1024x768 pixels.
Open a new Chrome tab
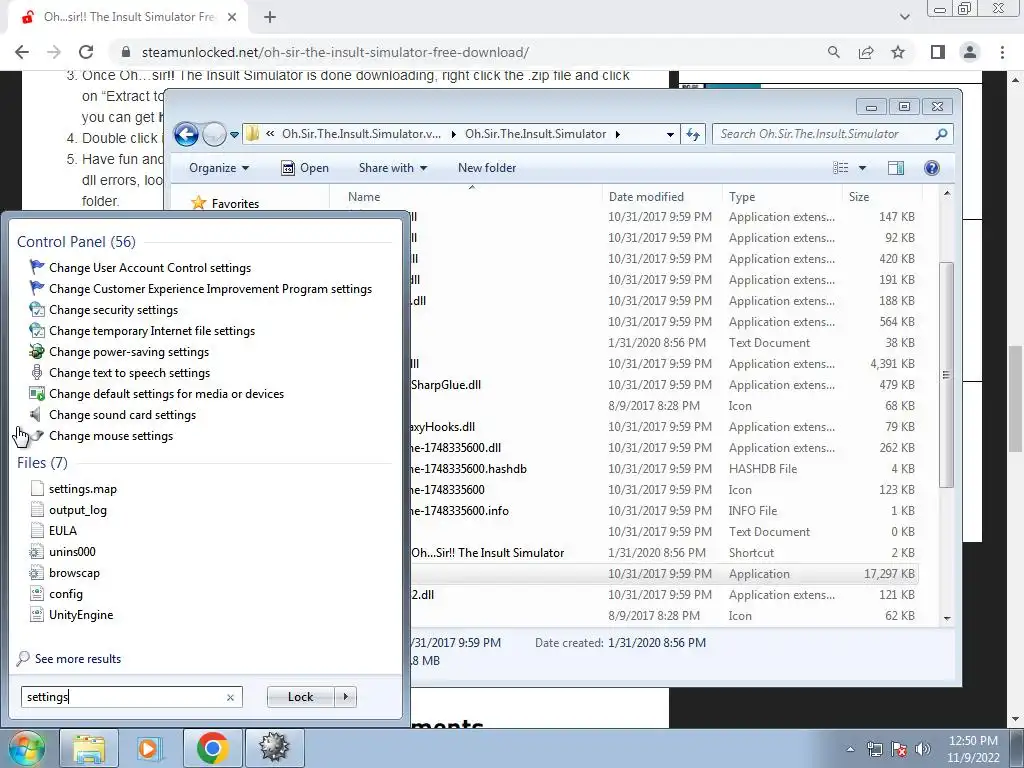click(270, 17)
